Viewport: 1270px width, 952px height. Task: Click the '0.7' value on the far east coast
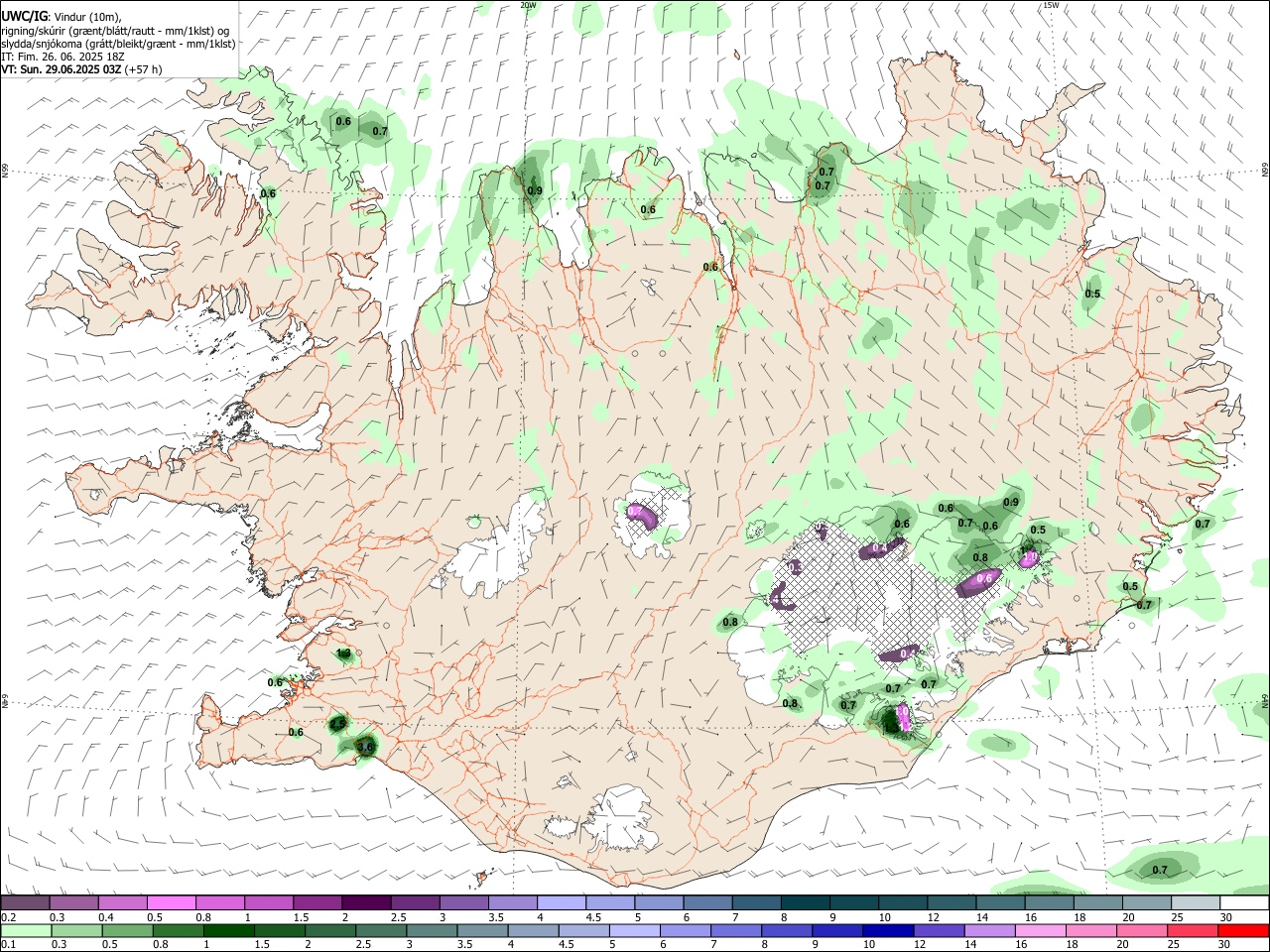pyautogui.click(x=1203, y=524)
